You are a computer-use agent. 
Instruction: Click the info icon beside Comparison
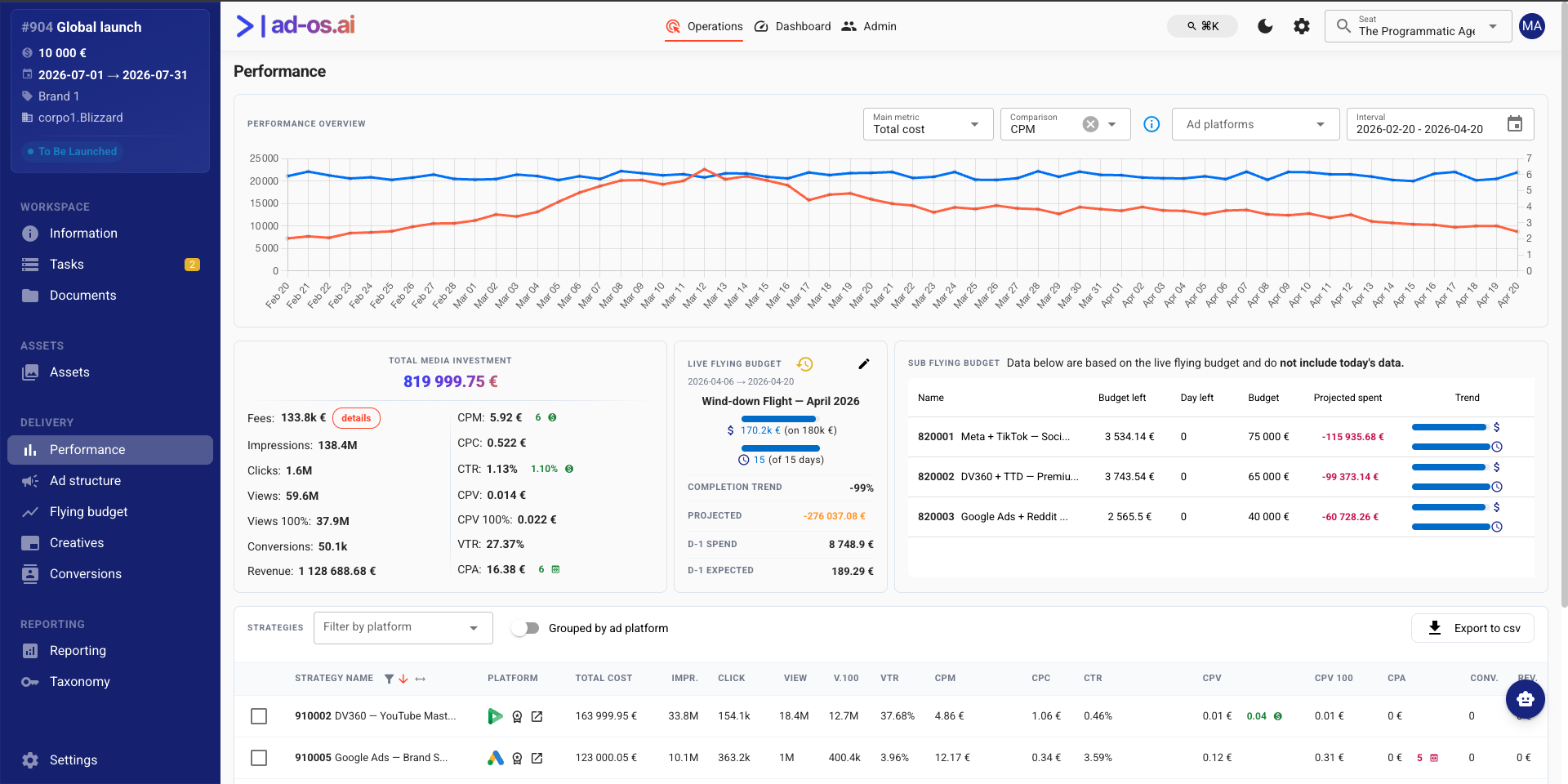[x=1151, y=124]
